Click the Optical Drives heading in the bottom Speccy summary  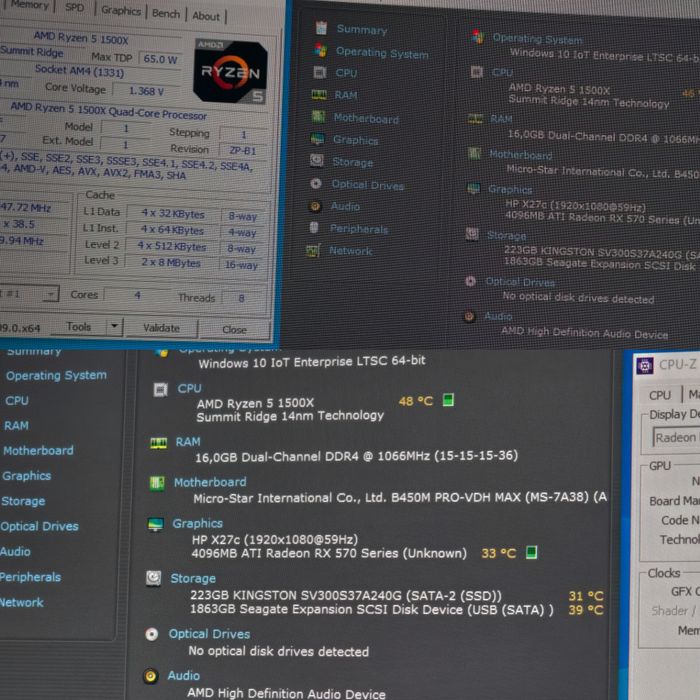pyautogui.click(x=209, y=634)
